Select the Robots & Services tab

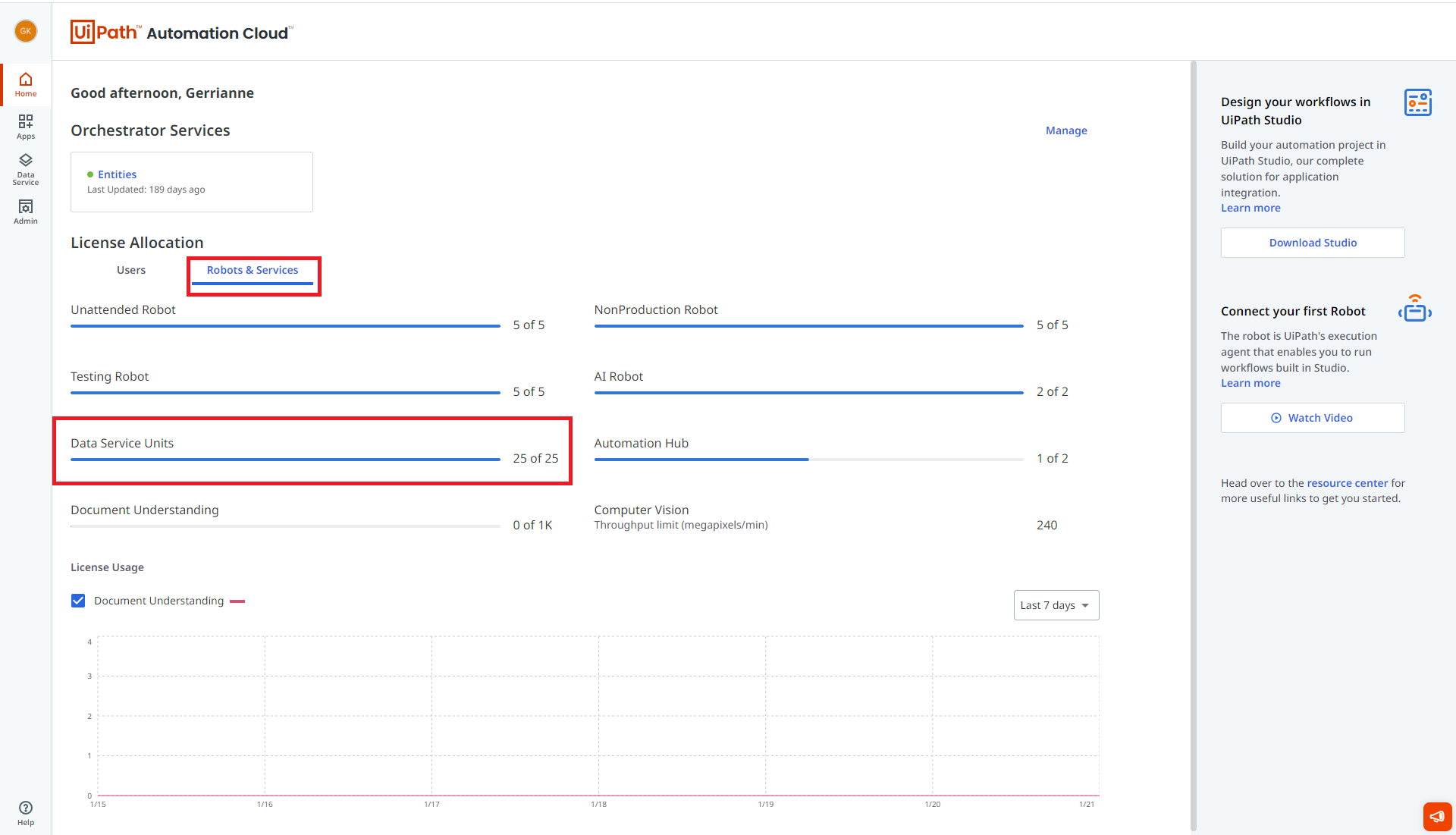[x=253, y=271]
